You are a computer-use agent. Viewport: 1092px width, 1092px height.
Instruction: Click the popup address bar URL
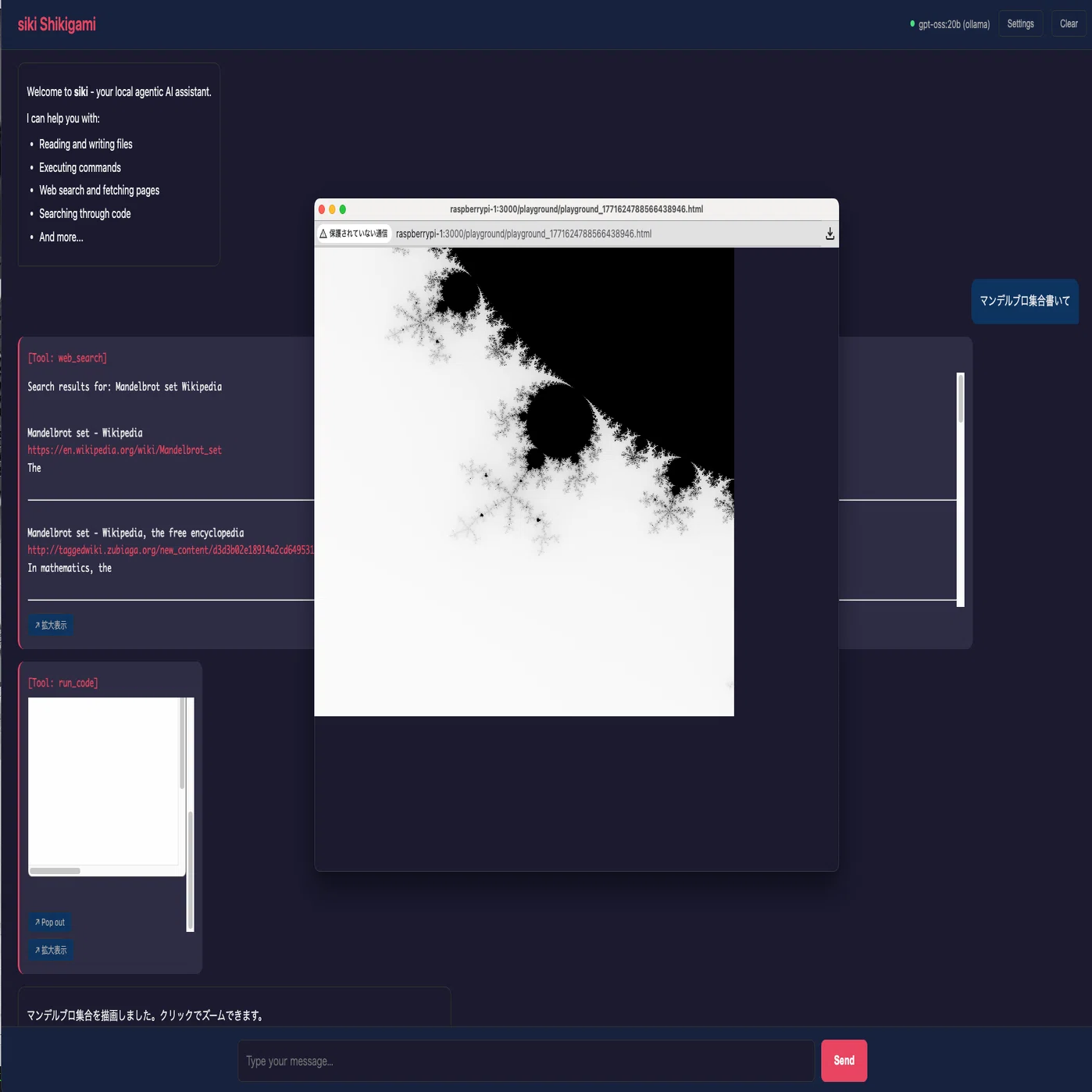(523, 234)
